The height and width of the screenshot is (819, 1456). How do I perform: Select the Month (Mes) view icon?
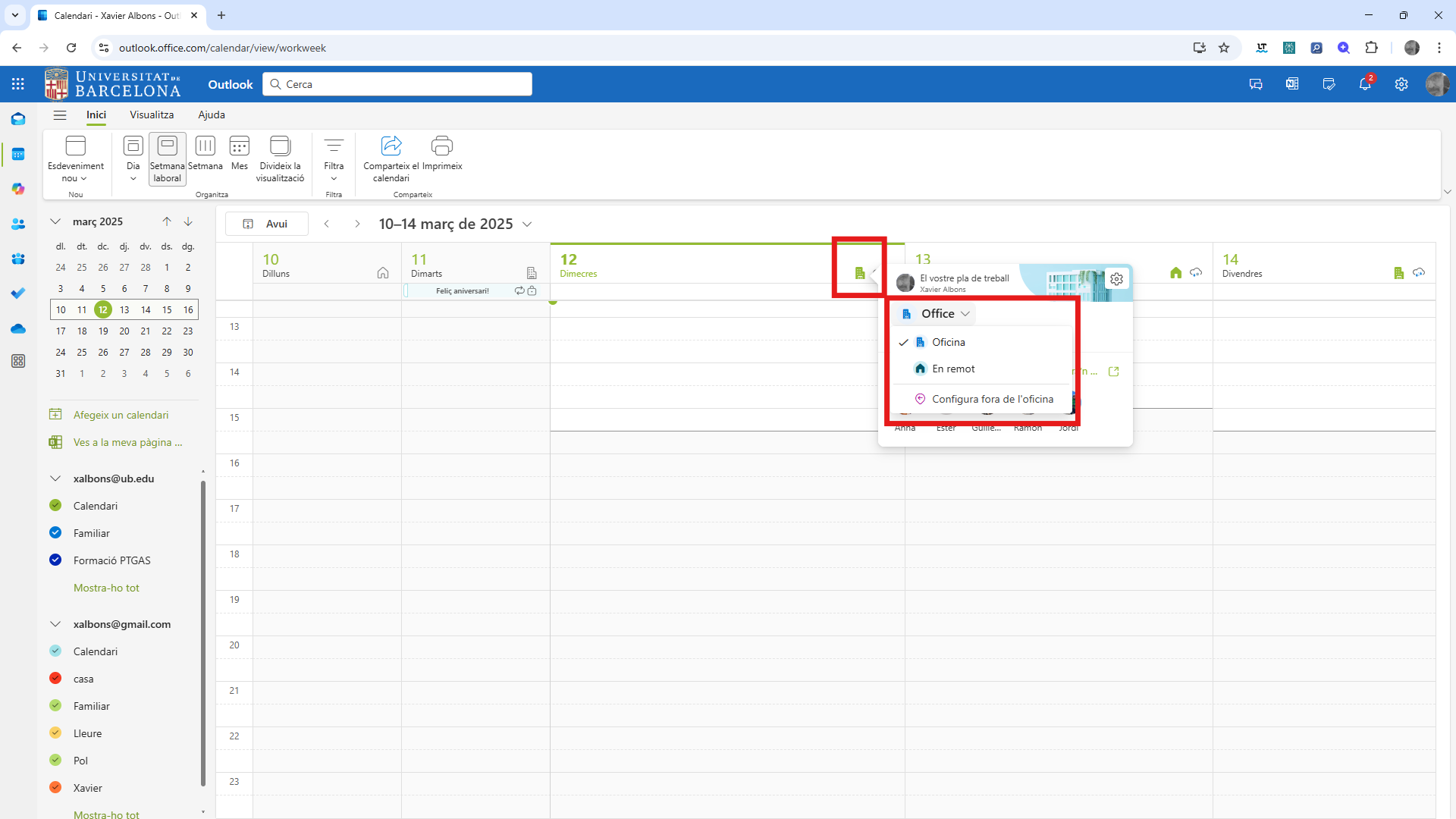pyautogui.click(x=240, y=146)
